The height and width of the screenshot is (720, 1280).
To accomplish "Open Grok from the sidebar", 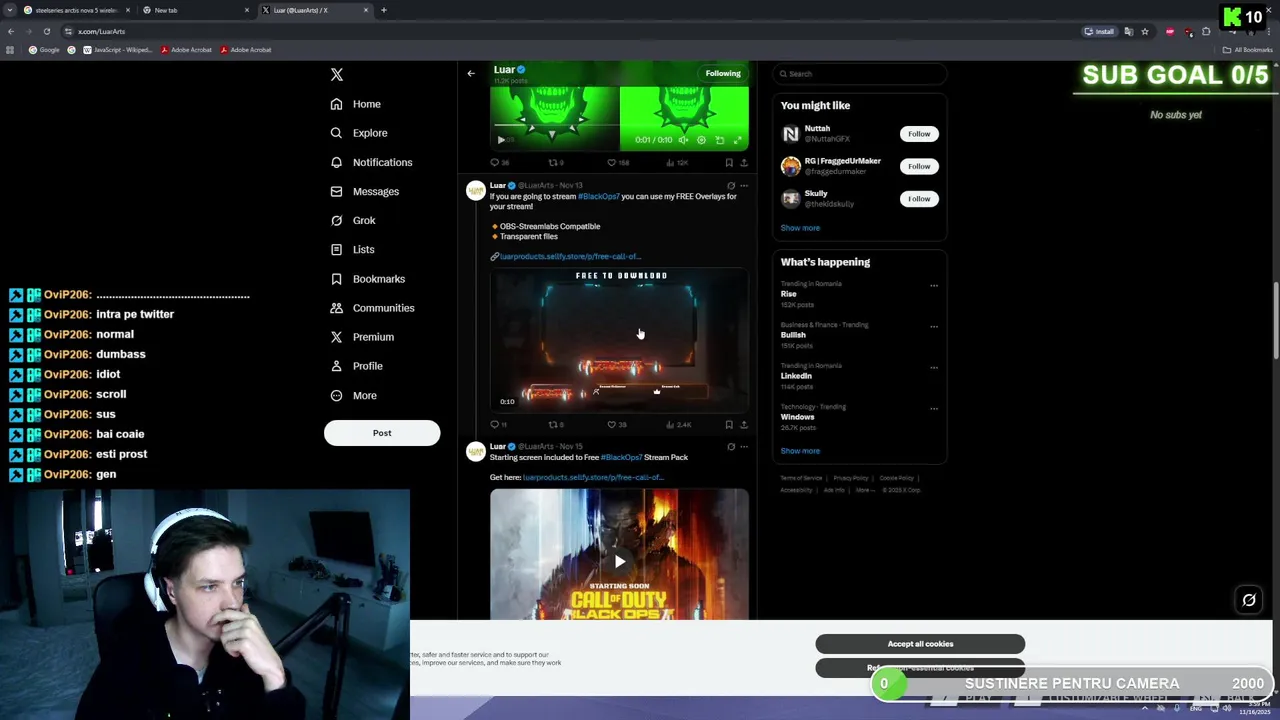I will tap(353, 220).
